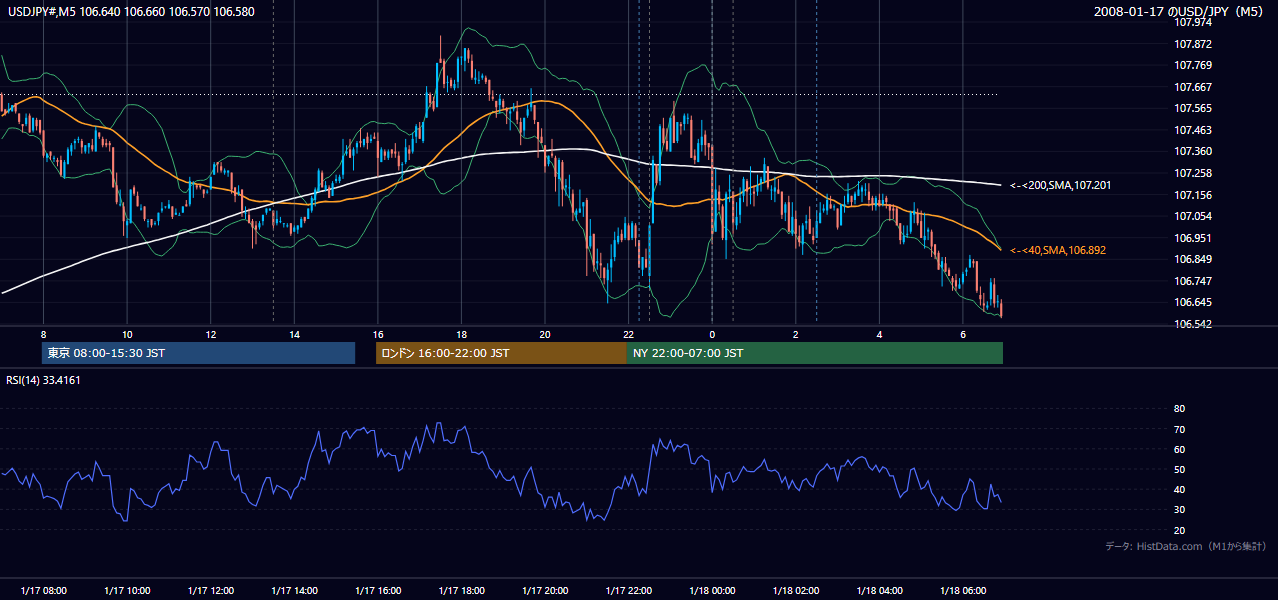Select the 1/17 16:00 time label
Screen dimensions: 1278x600
(378, 591)
